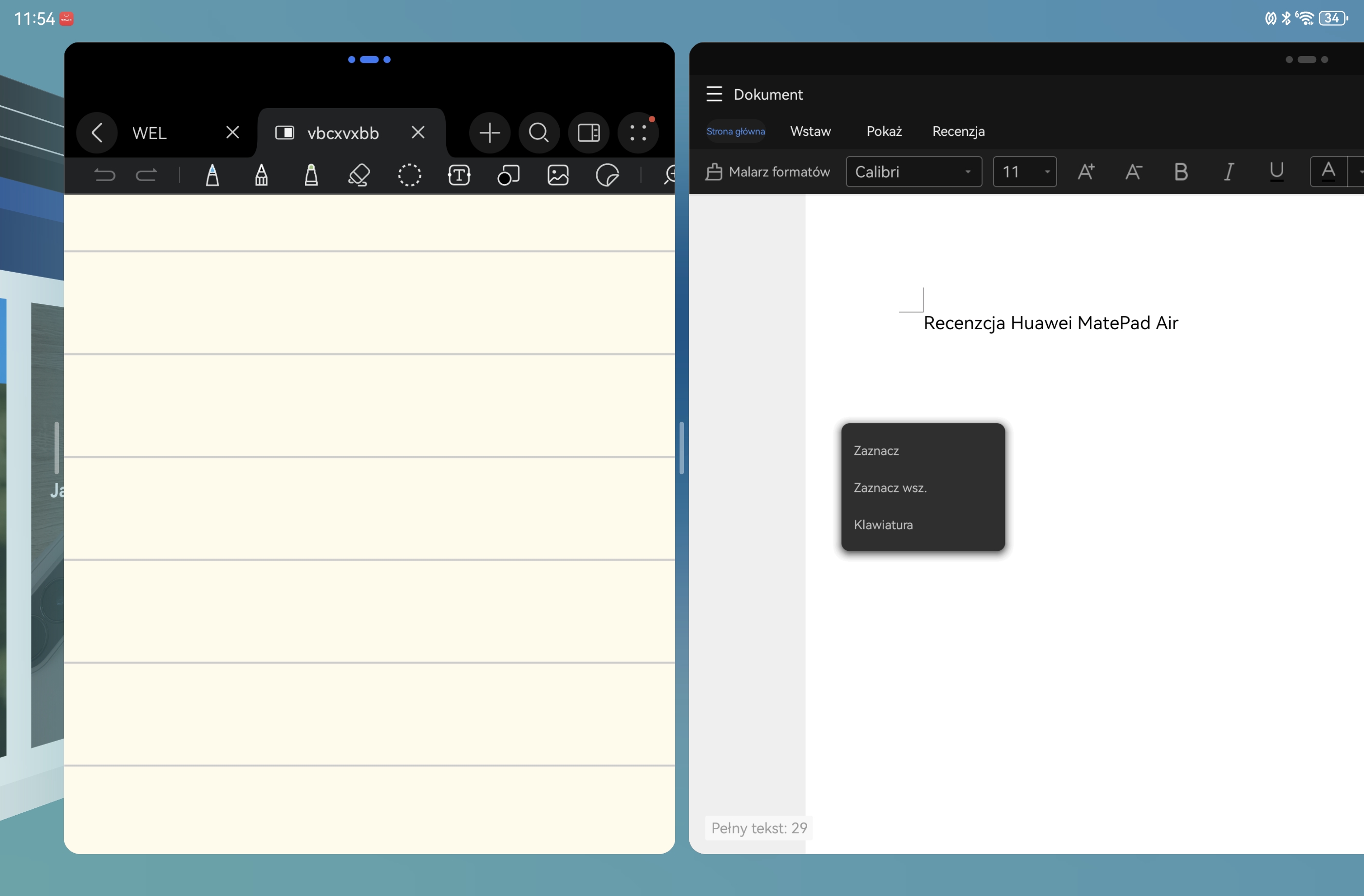Open the Calibri font dropdown

pos(913,172)
